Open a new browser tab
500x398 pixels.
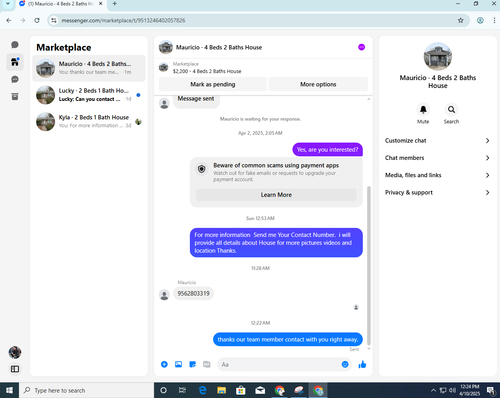point(115,4)
